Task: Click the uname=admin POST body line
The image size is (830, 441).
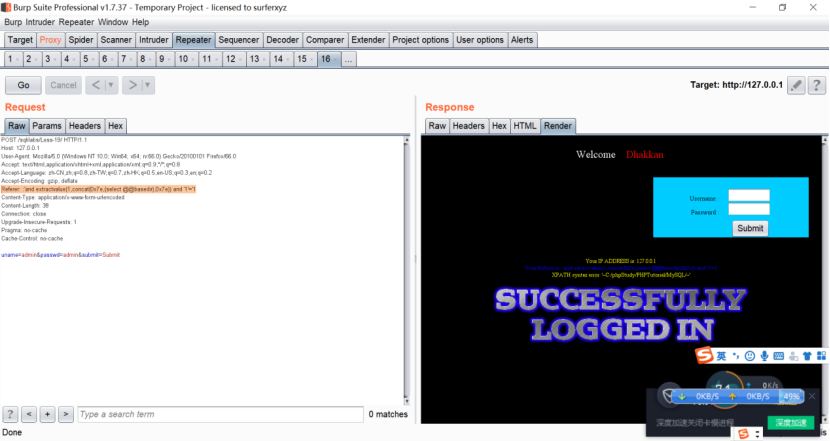Action: pyautogui.click(x=60, y=255)
